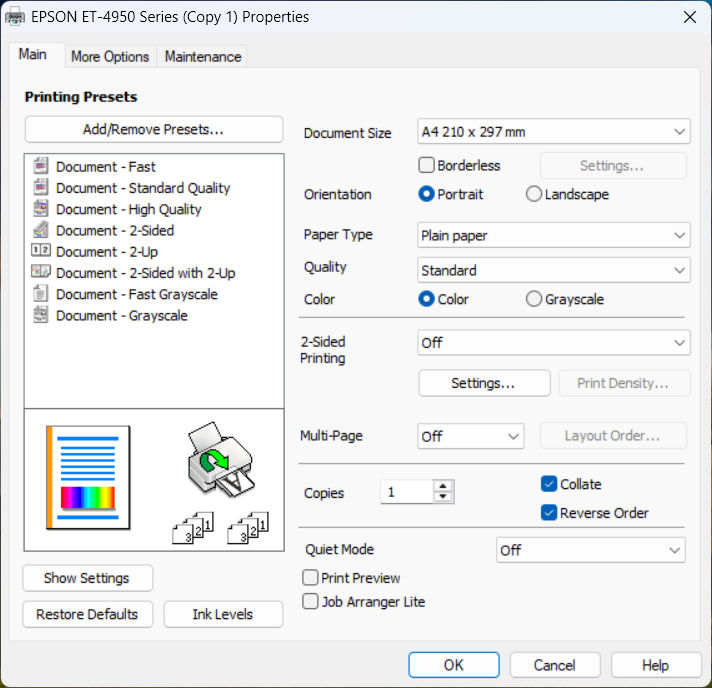Screen dimensions: 712x688
Task: Open the Multi-Page dropdown
Action: 470,436
